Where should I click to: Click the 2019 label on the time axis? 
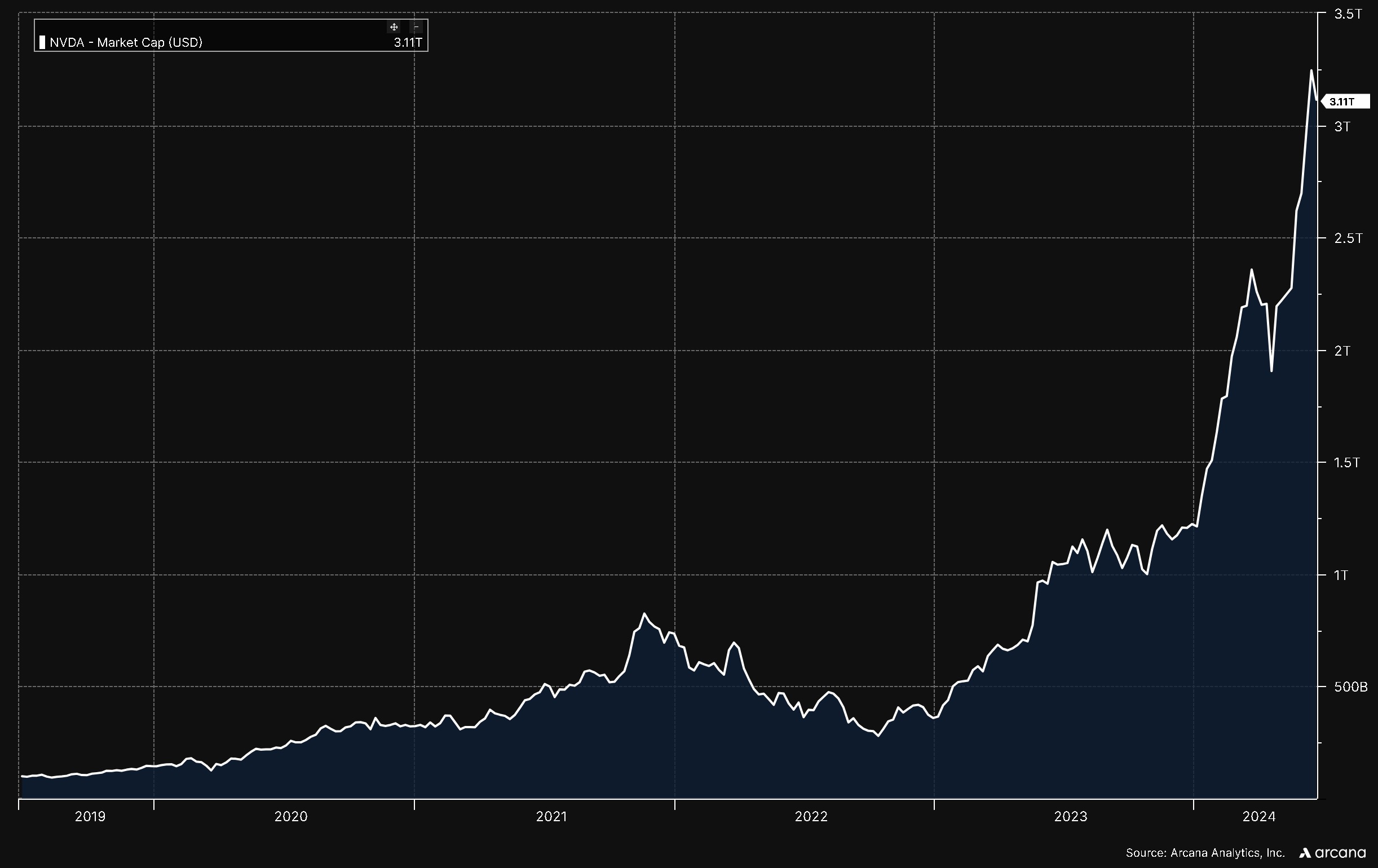[x=90, y=817]
